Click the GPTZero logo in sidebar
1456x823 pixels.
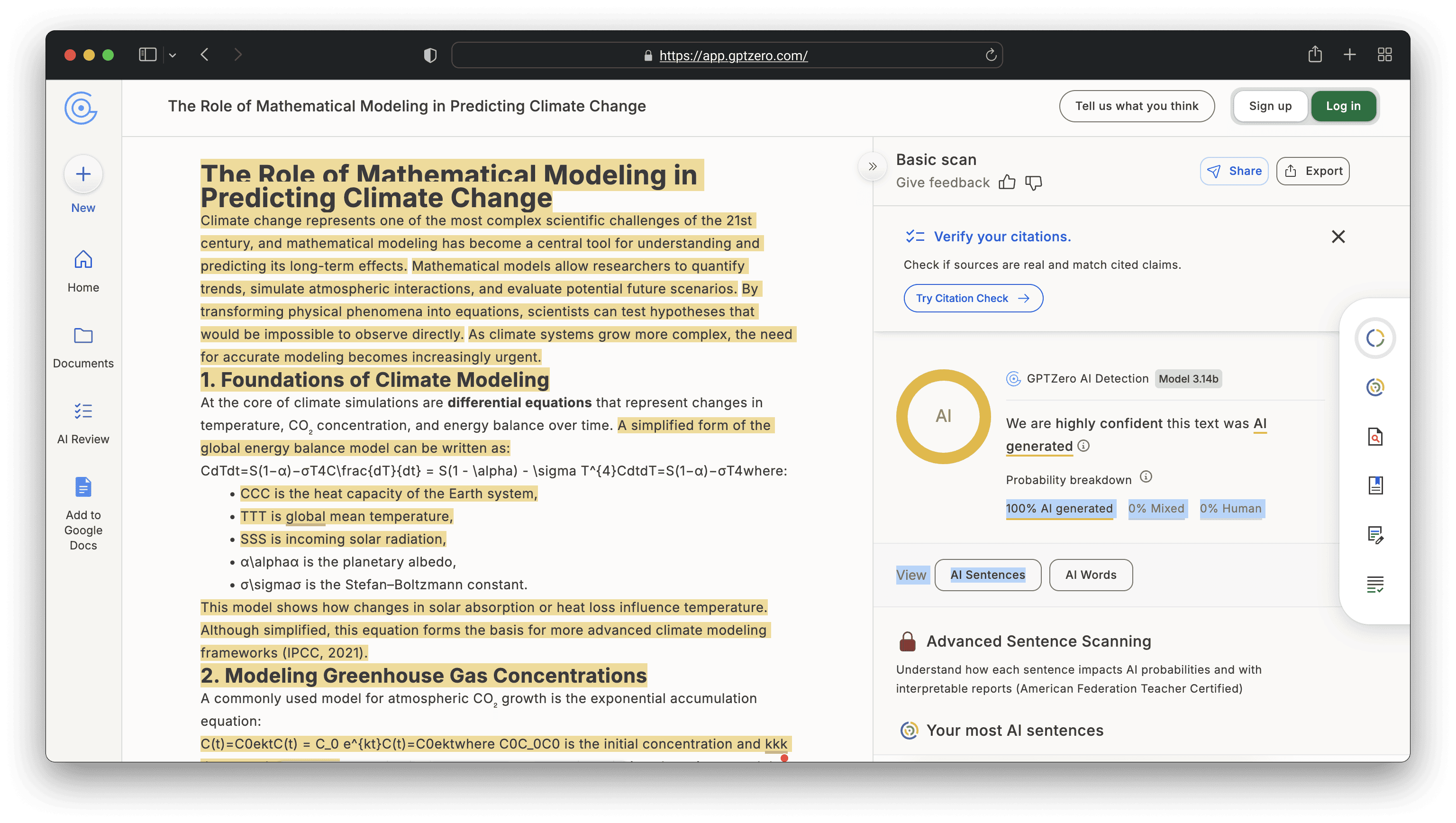tap(81, 108)
